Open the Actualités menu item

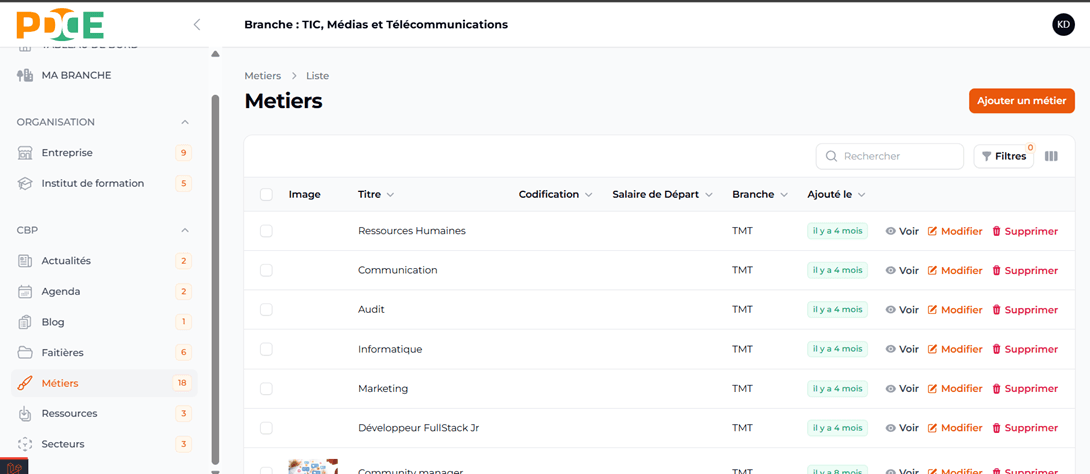66,261
